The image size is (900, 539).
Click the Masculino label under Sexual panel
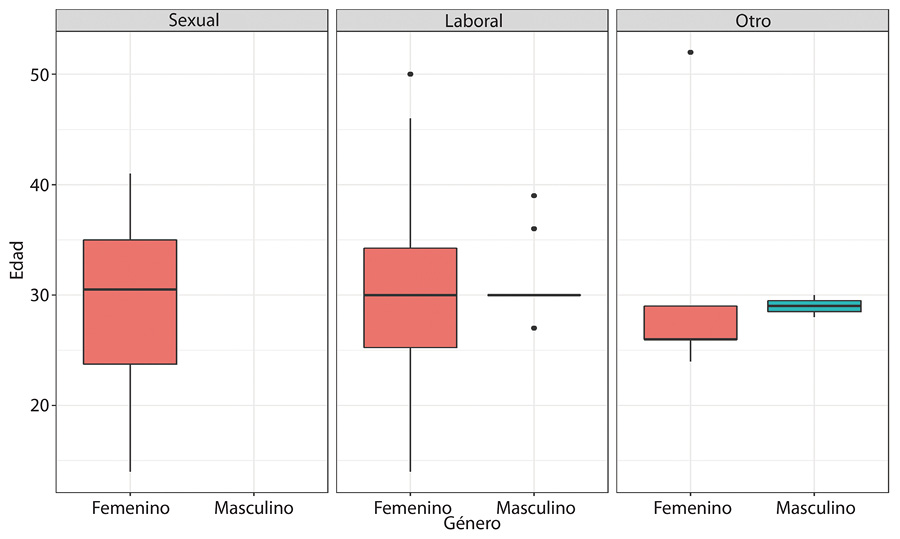(254, 508)
